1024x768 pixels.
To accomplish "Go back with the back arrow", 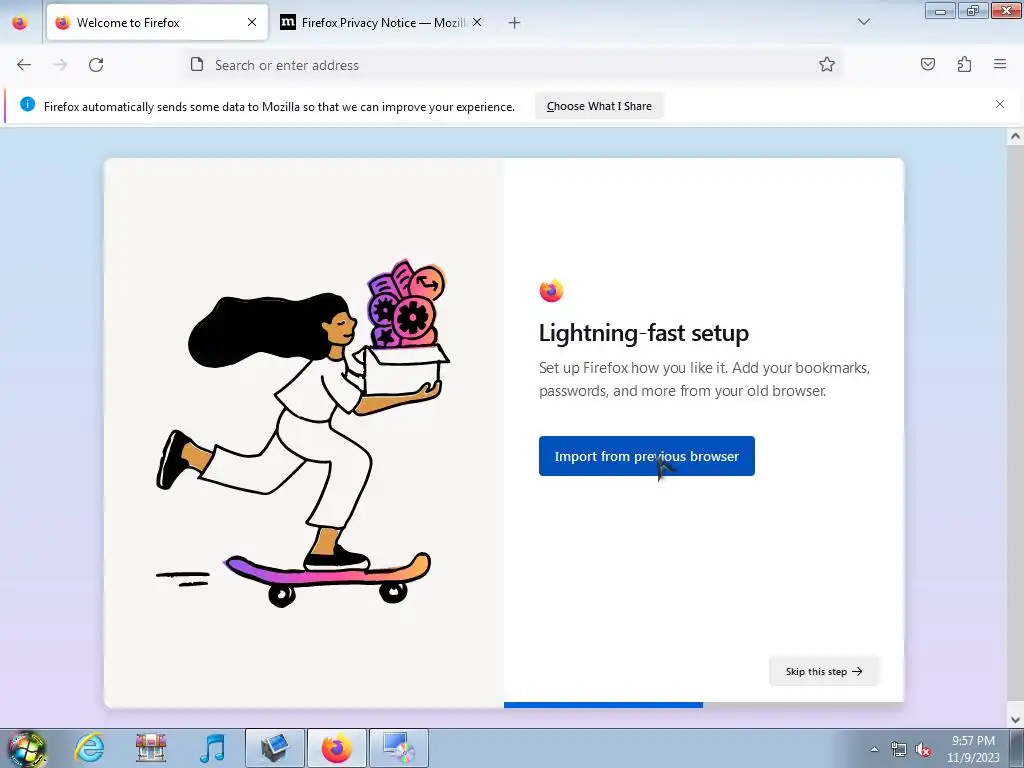I will coord(24,65).
